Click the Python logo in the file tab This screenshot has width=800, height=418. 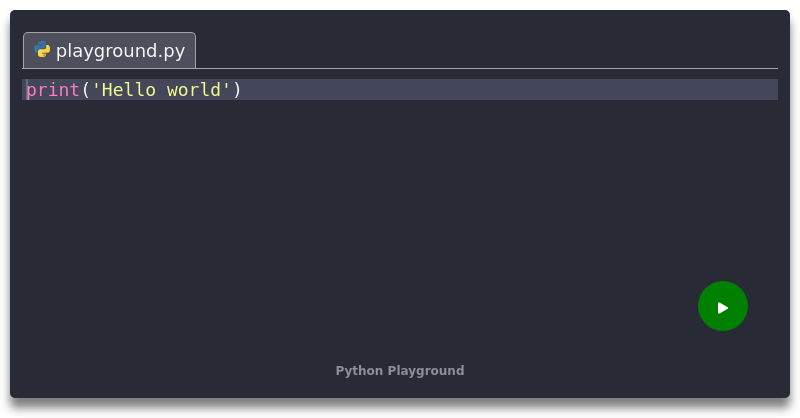[x=42, y=50]
